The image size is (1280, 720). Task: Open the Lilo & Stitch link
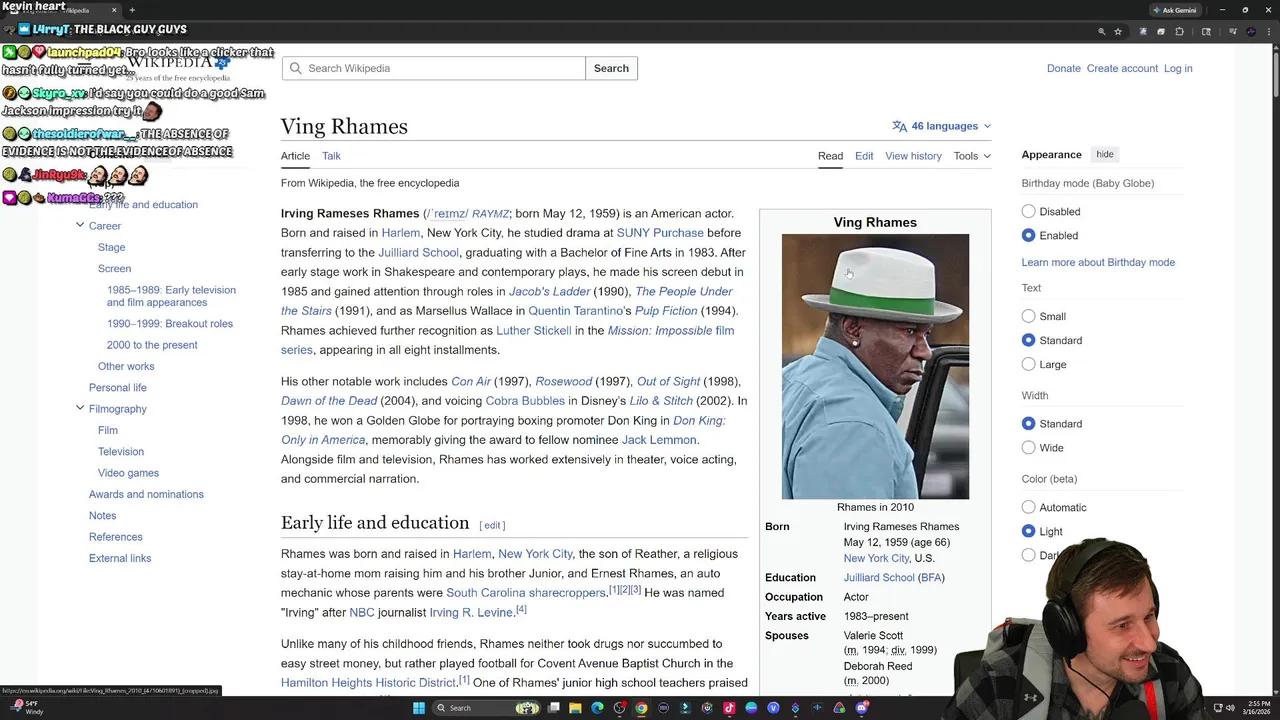(662, 401)
